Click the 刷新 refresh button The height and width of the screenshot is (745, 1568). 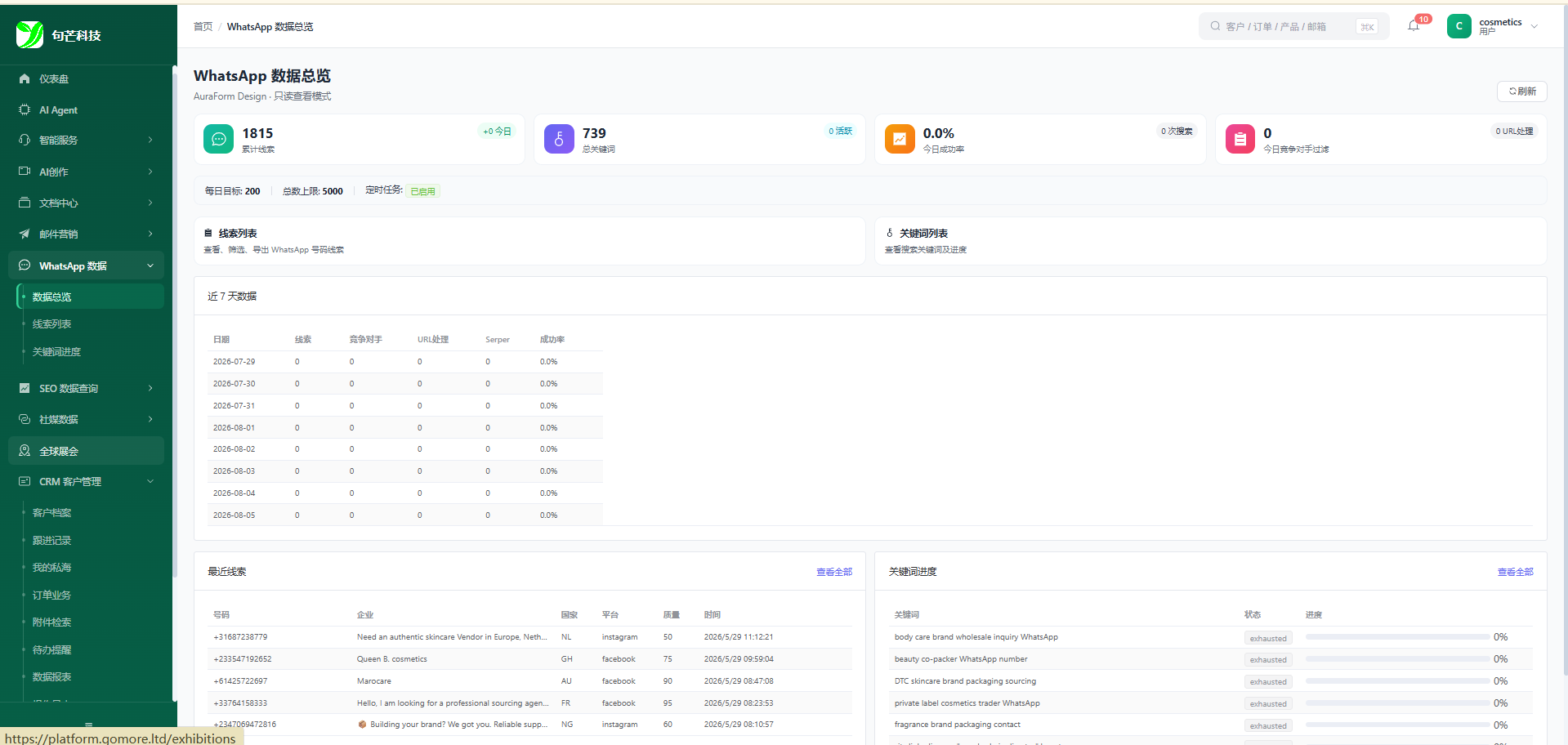1522,91
